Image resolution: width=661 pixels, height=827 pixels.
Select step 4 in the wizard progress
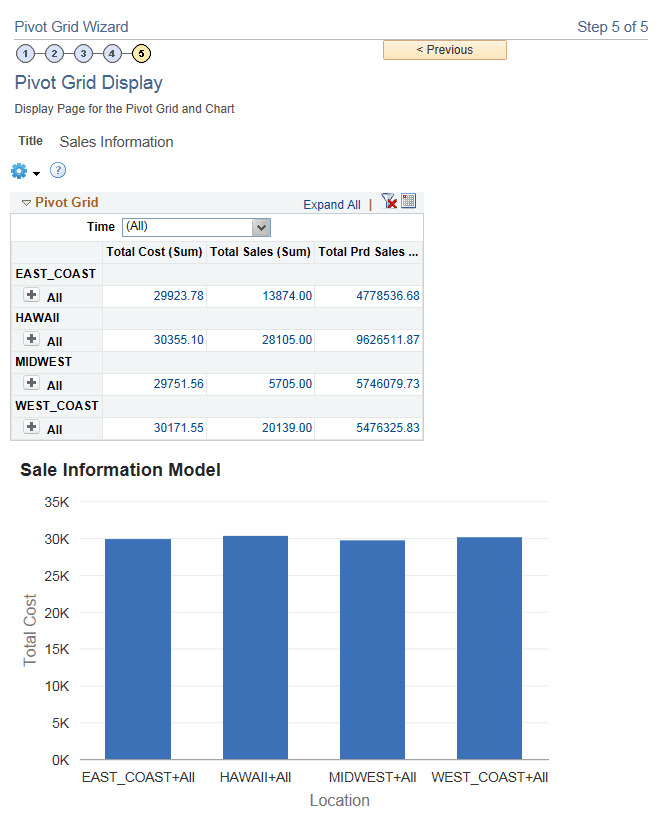tap(112, 53)
